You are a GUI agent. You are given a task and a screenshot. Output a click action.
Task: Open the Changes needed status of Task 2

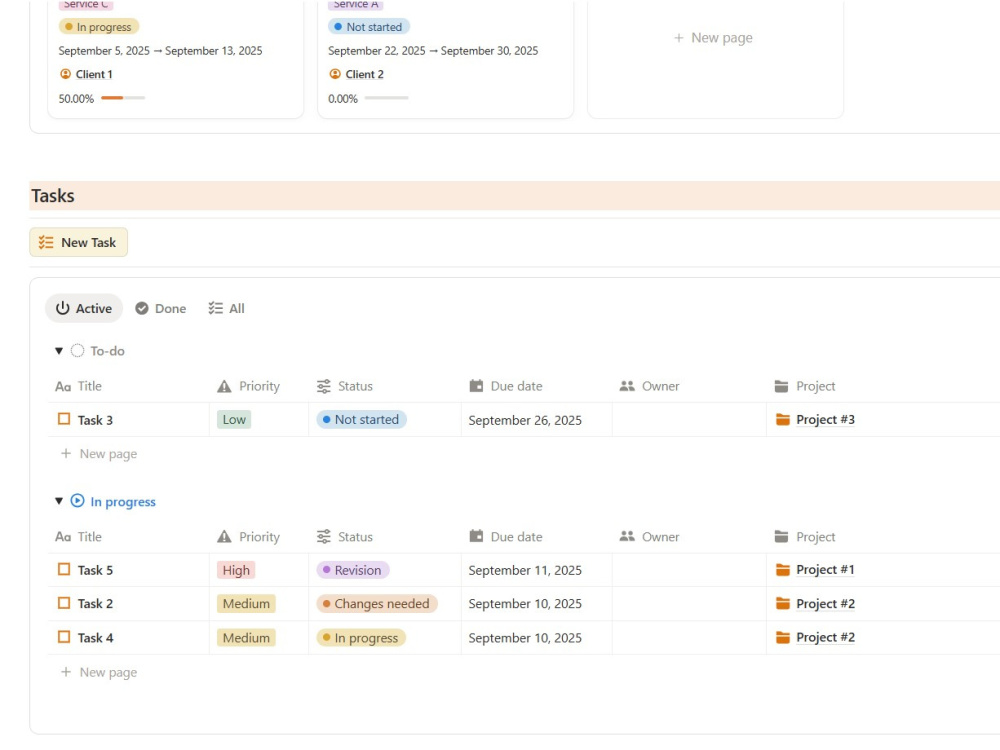377,604
